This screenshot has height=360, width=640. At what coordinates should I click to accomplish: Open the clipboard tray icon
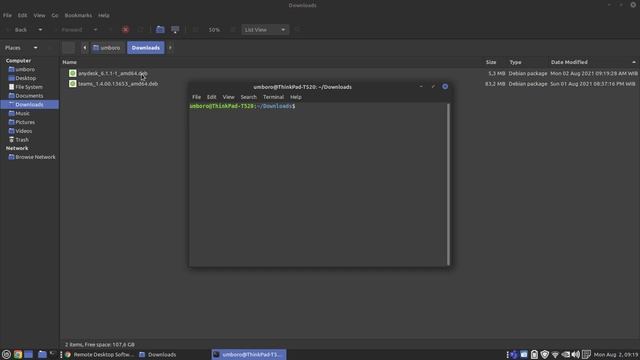(534, 355)
